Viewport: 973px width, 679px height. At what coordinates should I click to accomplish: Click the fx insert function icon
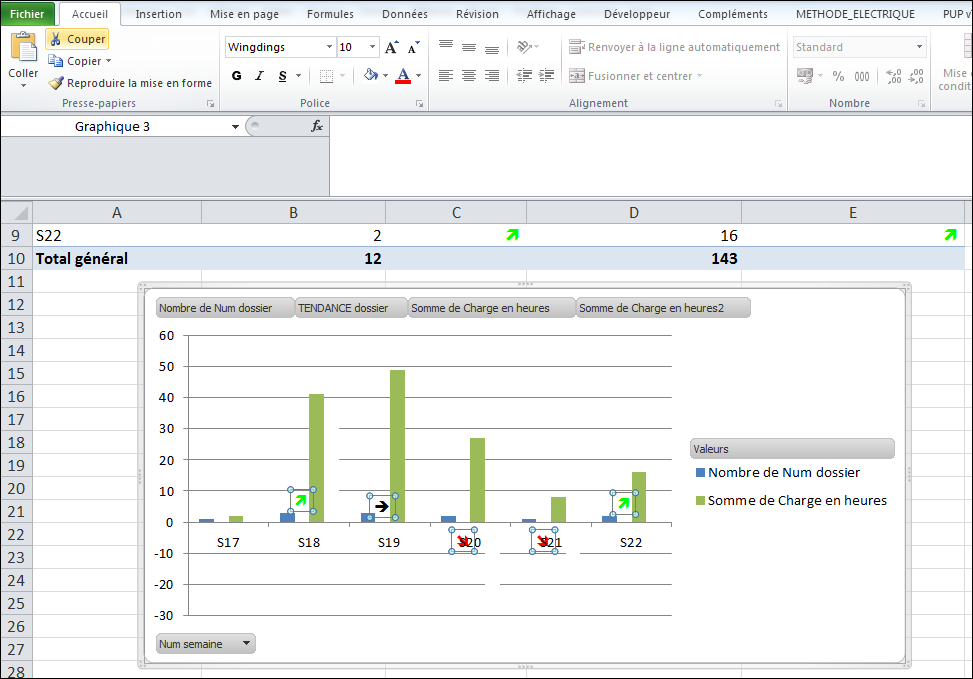click(317, 126)
